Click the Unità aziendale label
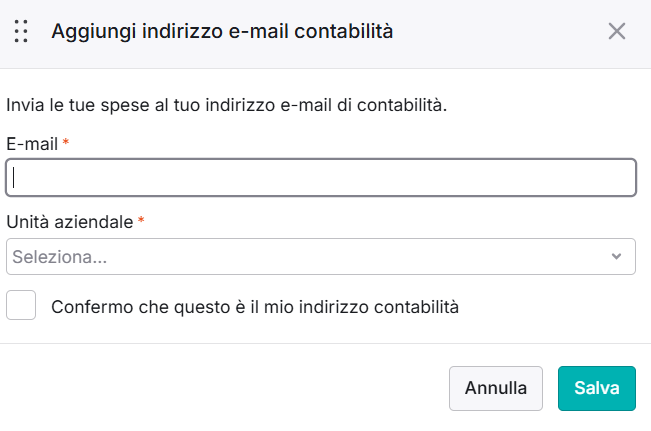The width and height of the screenshot is (651, 431). [x=70, y=222]
